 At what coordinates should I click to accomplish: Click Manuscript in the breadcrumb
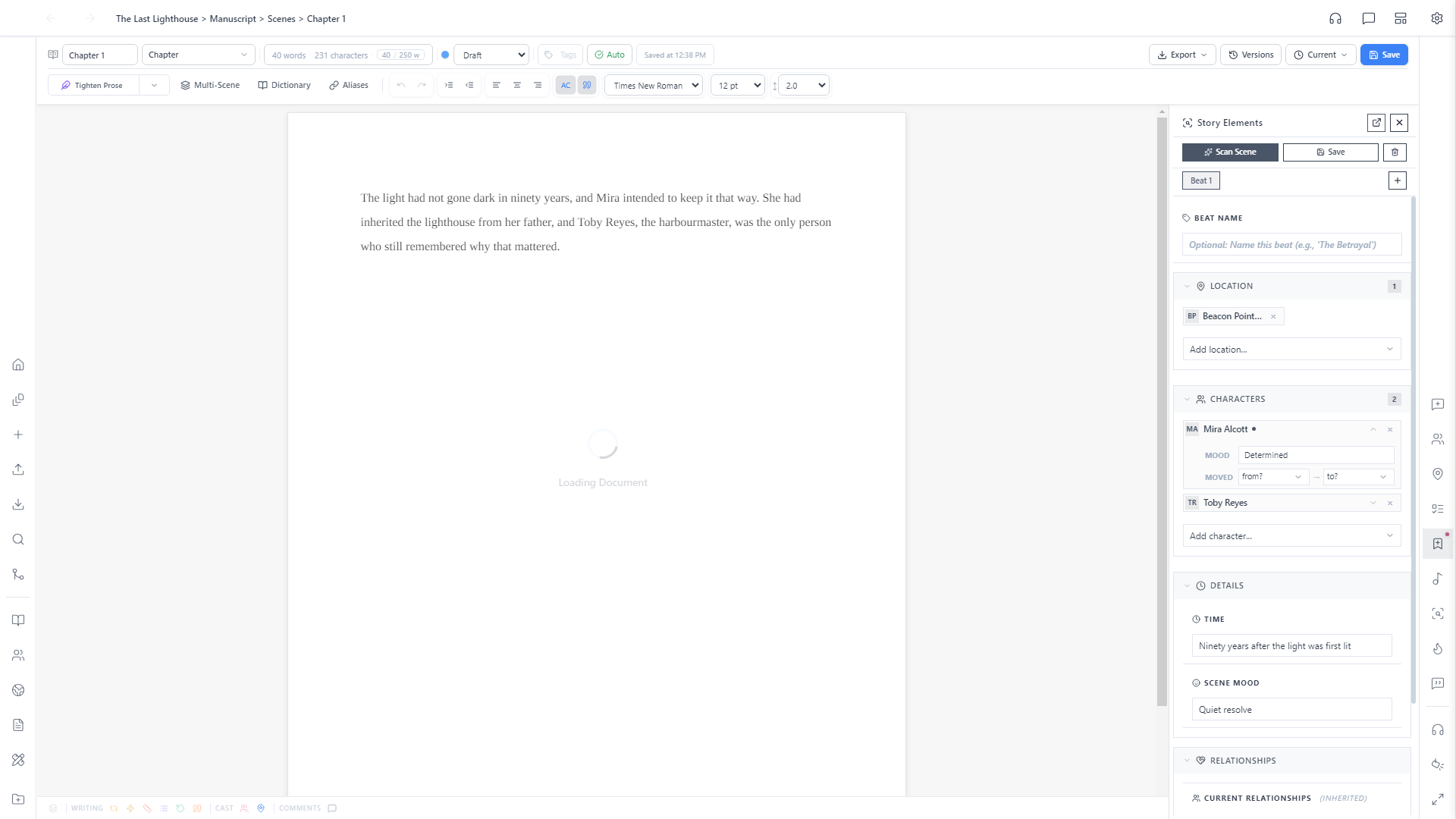tap(233, 19)
